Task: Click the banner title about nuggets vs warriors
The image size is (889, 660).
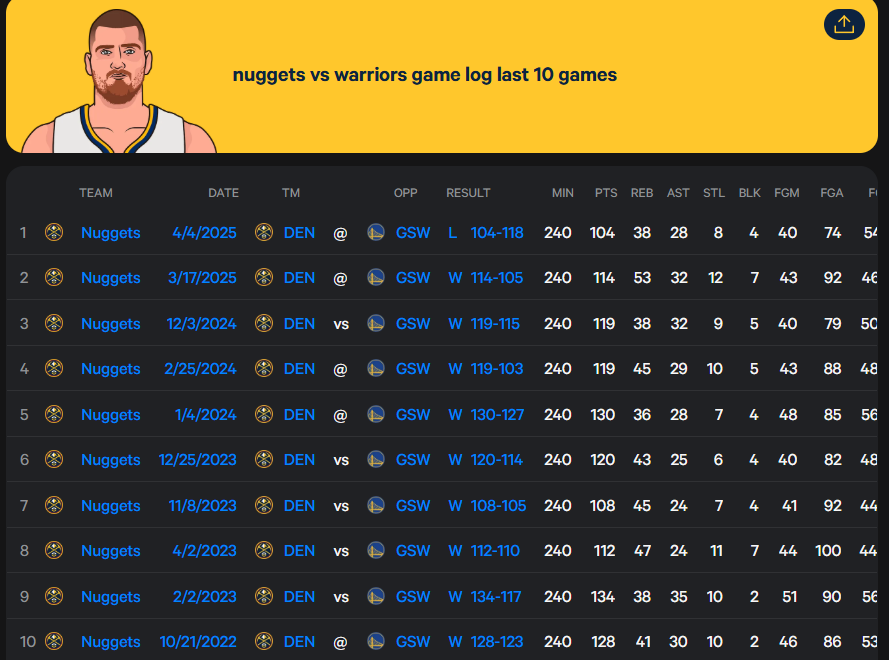Action: click(425, 75)
